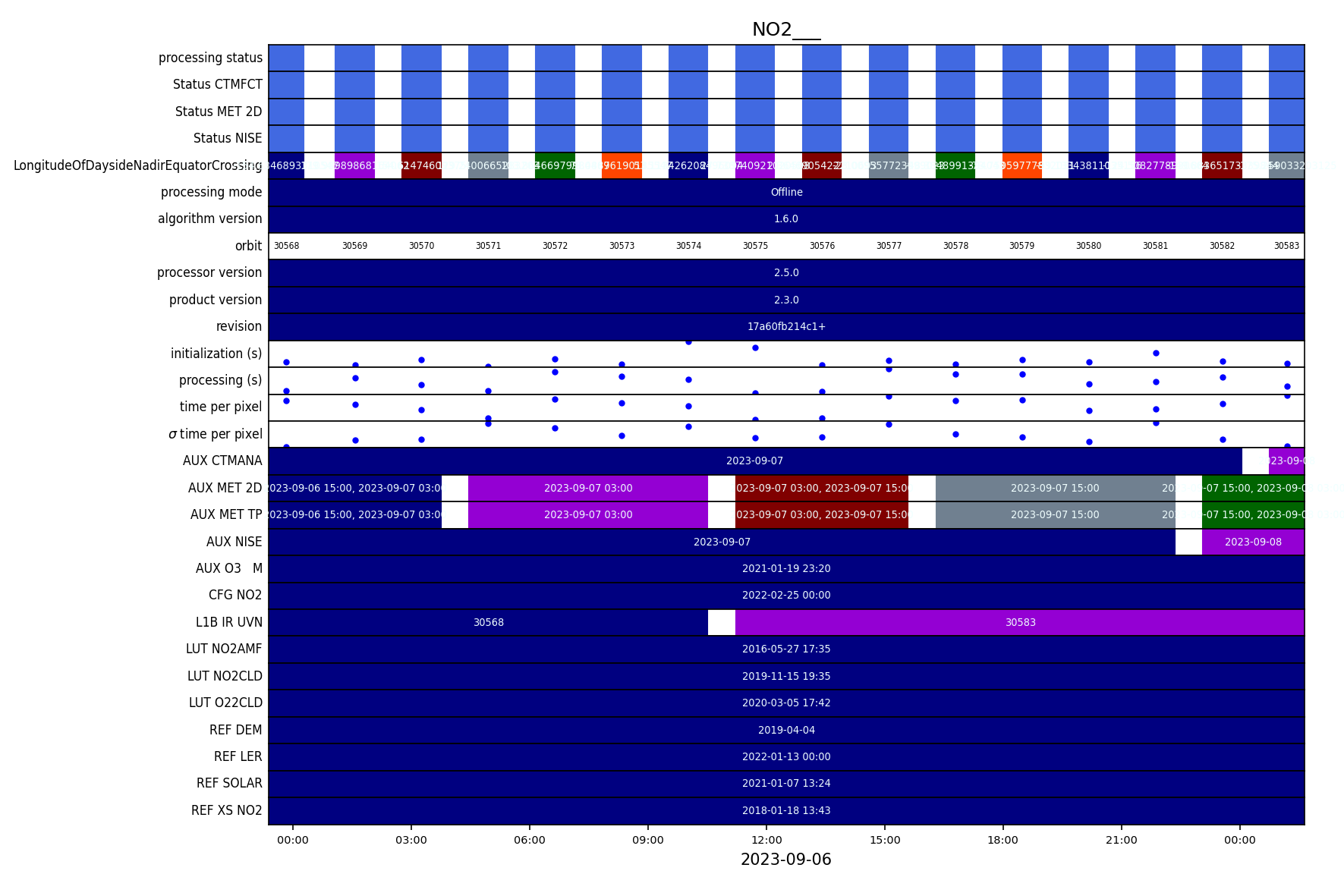Viewport: 1344px width, 896px height.
Task: Select the purple 2023-09-08 AUX NISE segment
Action: click(1252, 542)
